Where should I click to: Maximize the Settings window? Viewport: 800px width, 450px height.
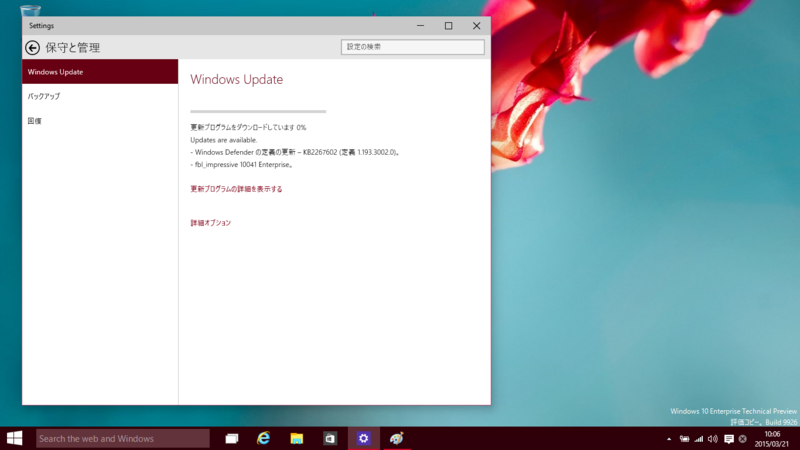coord(448,26)
